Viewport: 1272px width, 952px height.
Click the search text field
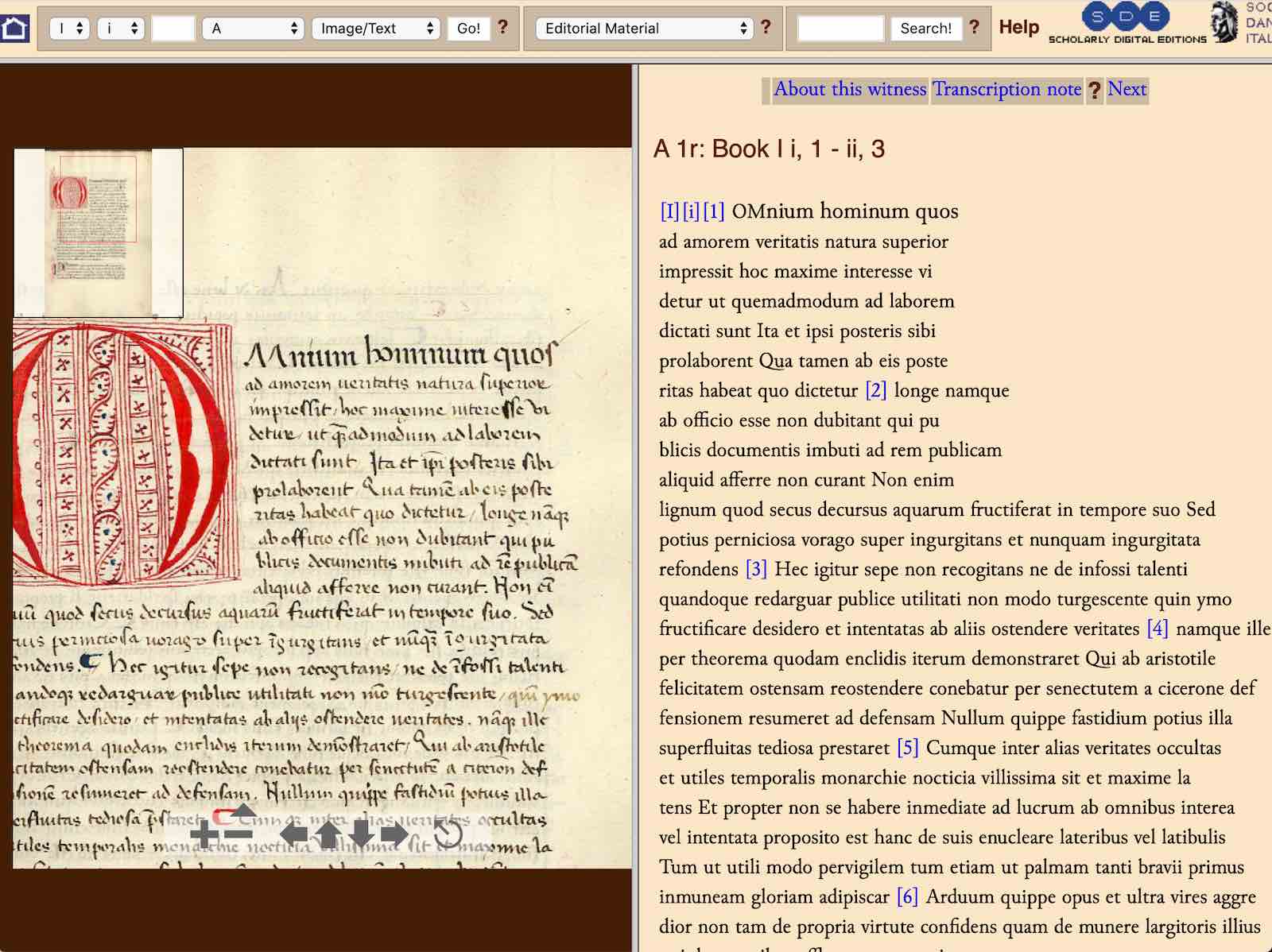pos(841,29)
